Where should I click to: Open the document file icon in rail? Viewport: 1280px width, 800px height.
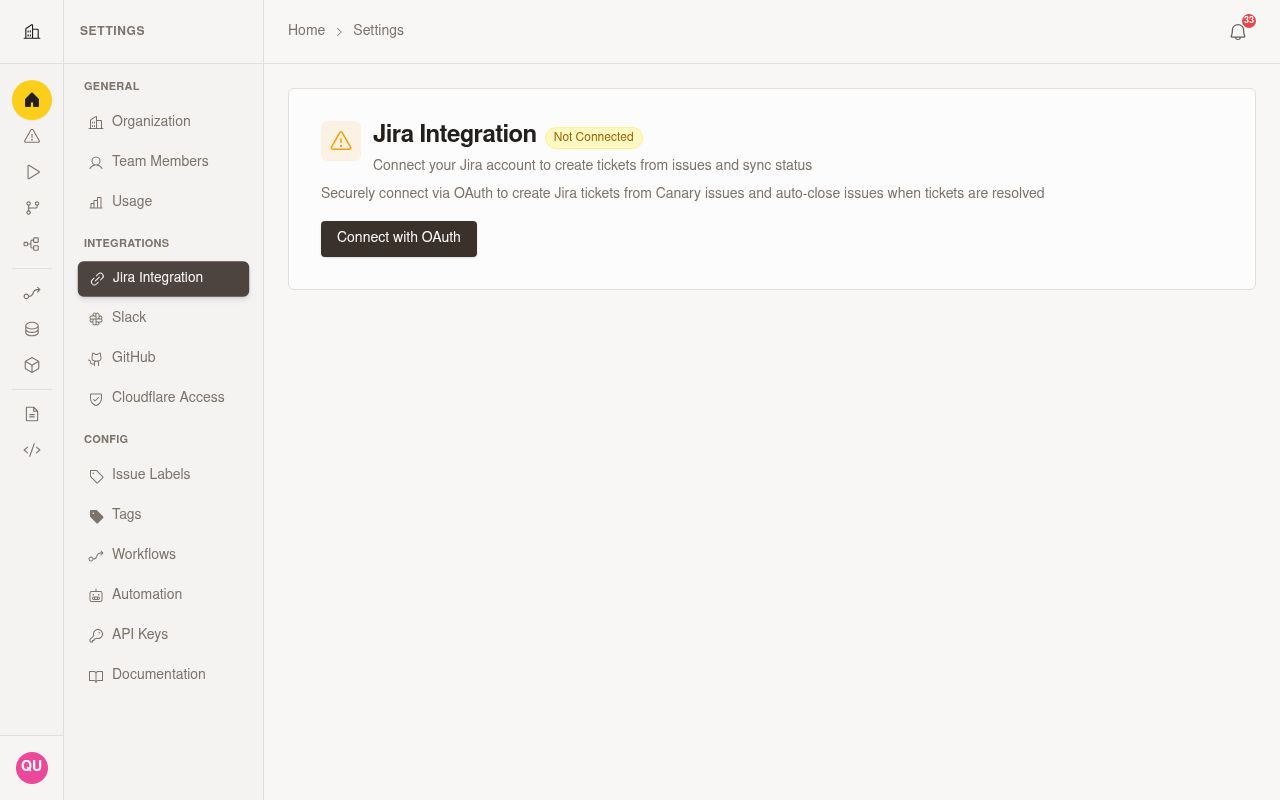(x=32, y=414)
